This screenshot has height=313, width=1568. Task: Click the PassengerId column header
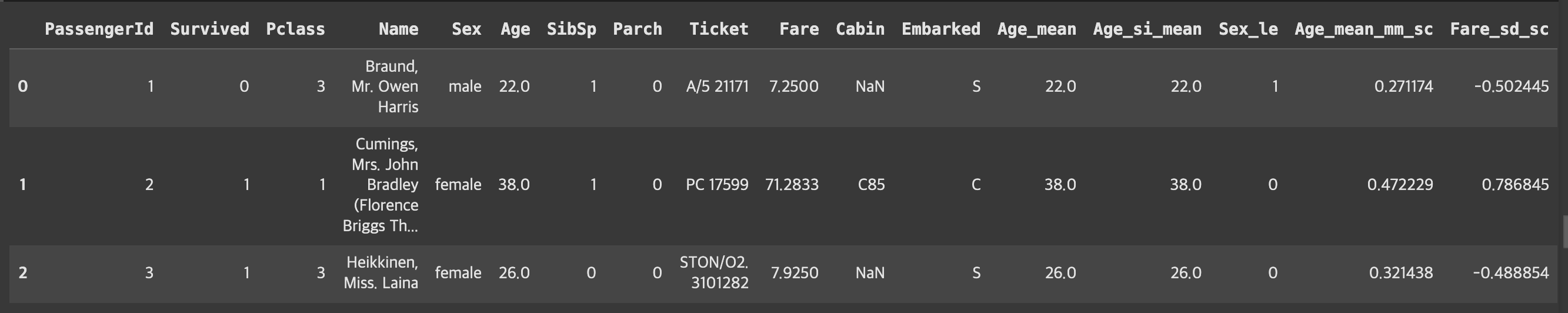(99, 29)
